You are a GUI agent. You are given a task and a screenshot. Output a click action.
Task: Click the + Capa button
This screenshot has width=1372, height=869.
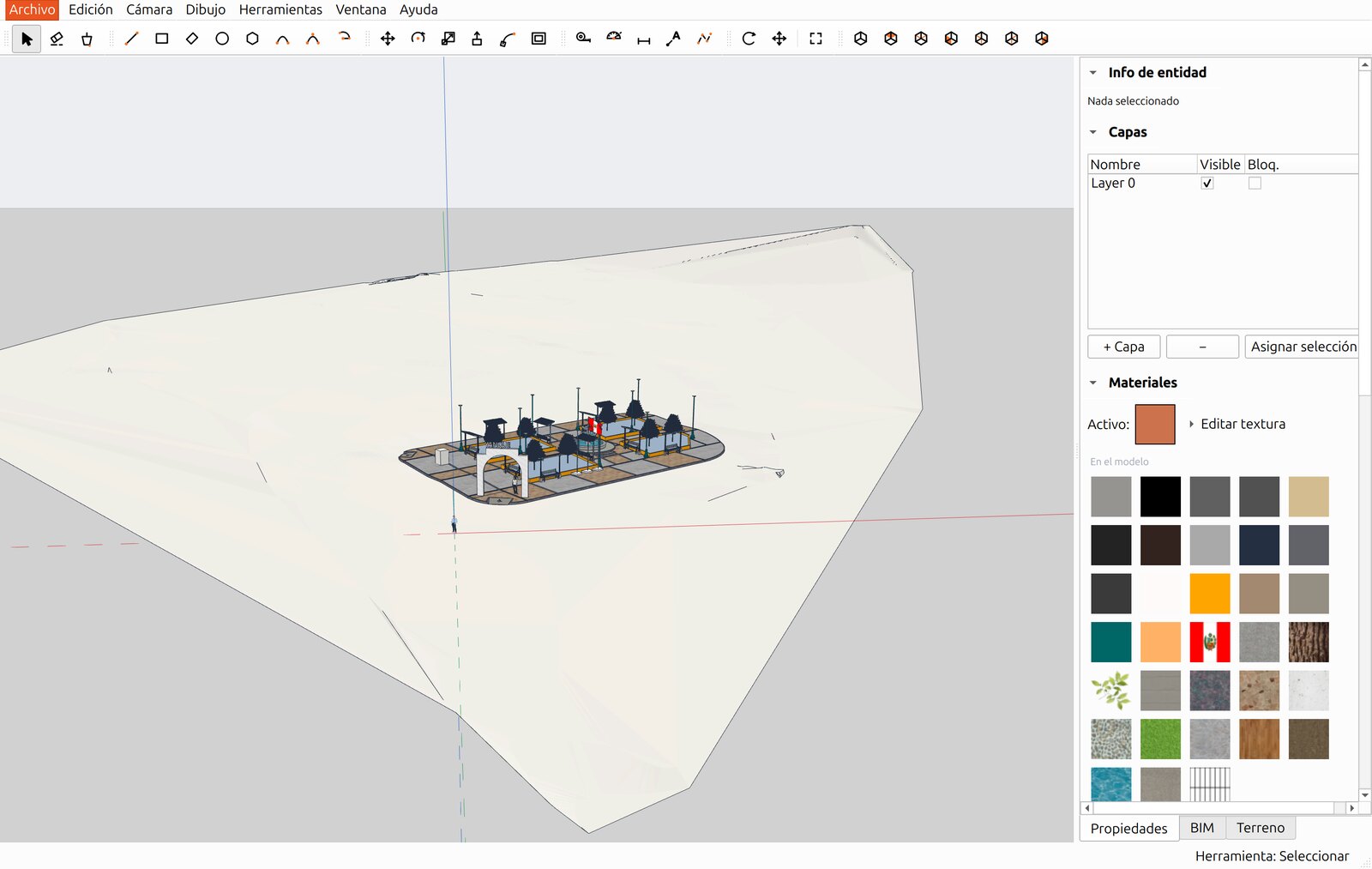pyautogui.click(x=1123, y=347)
